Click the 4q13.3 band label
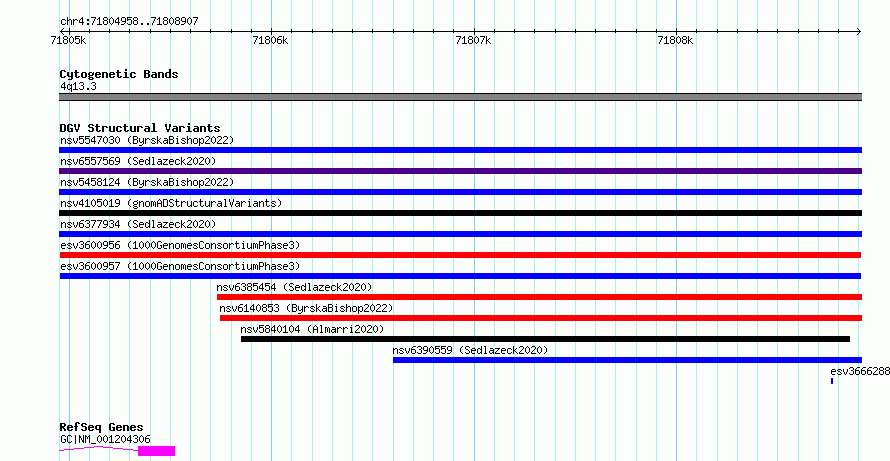Image resolution: width=890 pixels, height=461 pixels. [78, 86]
